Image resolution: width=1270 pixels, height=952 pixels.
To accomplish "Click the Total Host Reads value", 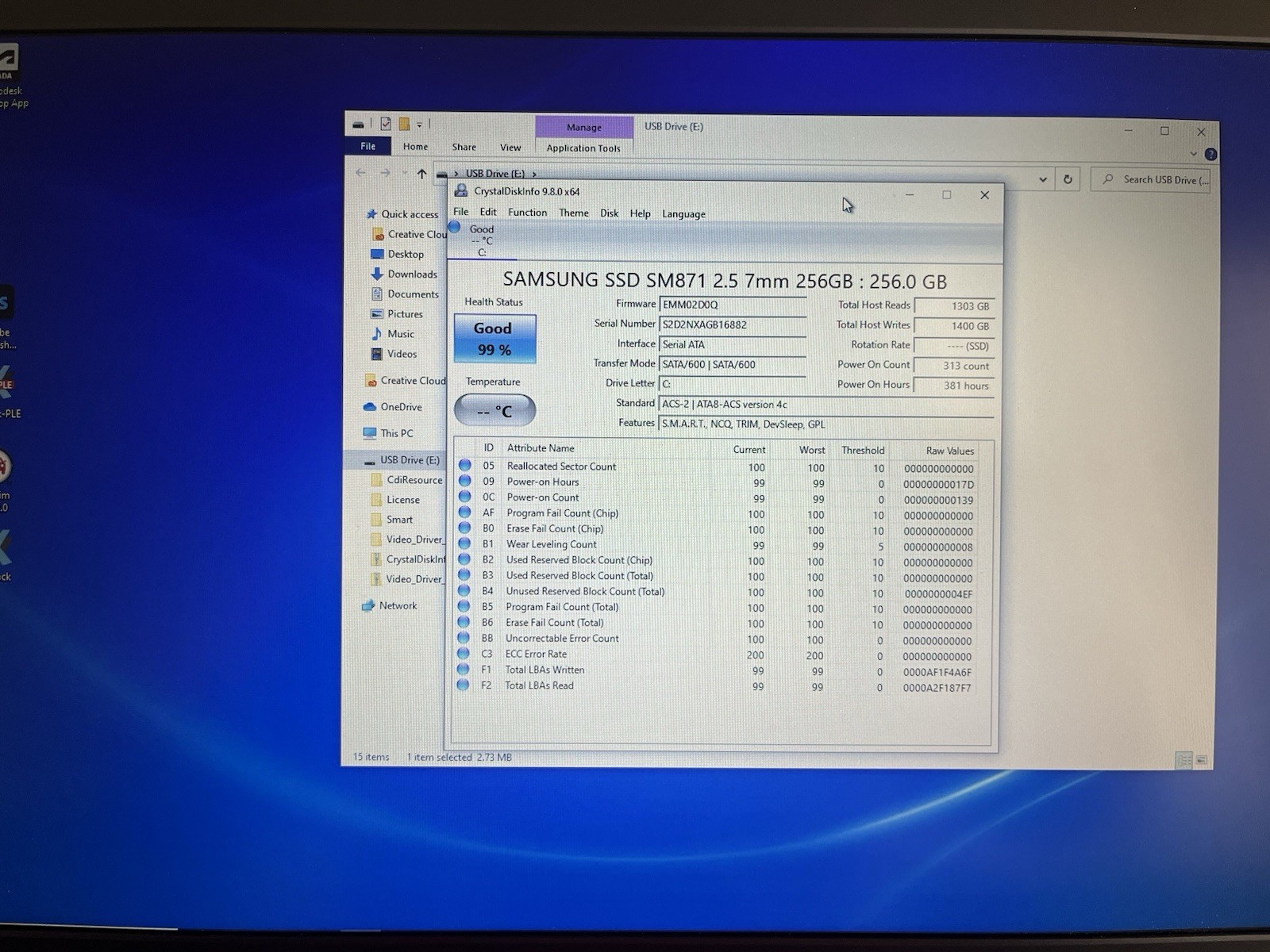I will pos(954,306).
